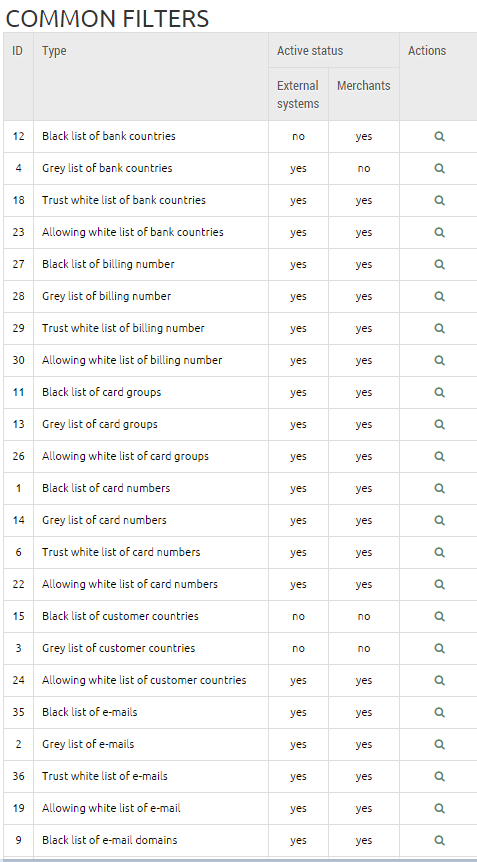Image resolution: width=477 pixels, height=862 pixels.
Task: Click magnifier for Trust white list of e-mails
Action: 439,776
